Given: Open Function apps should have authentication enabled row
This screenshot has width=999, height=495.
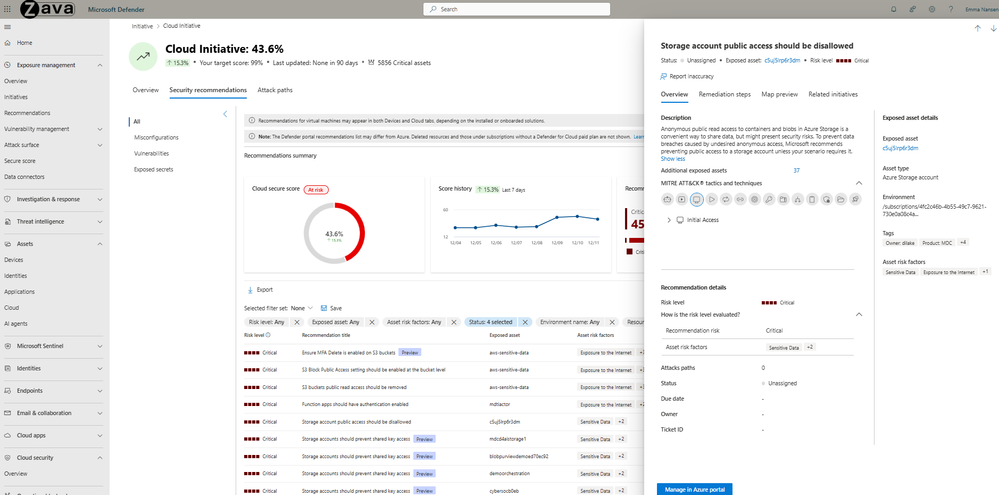Looking at the screenshot, I should click(356, 404).
